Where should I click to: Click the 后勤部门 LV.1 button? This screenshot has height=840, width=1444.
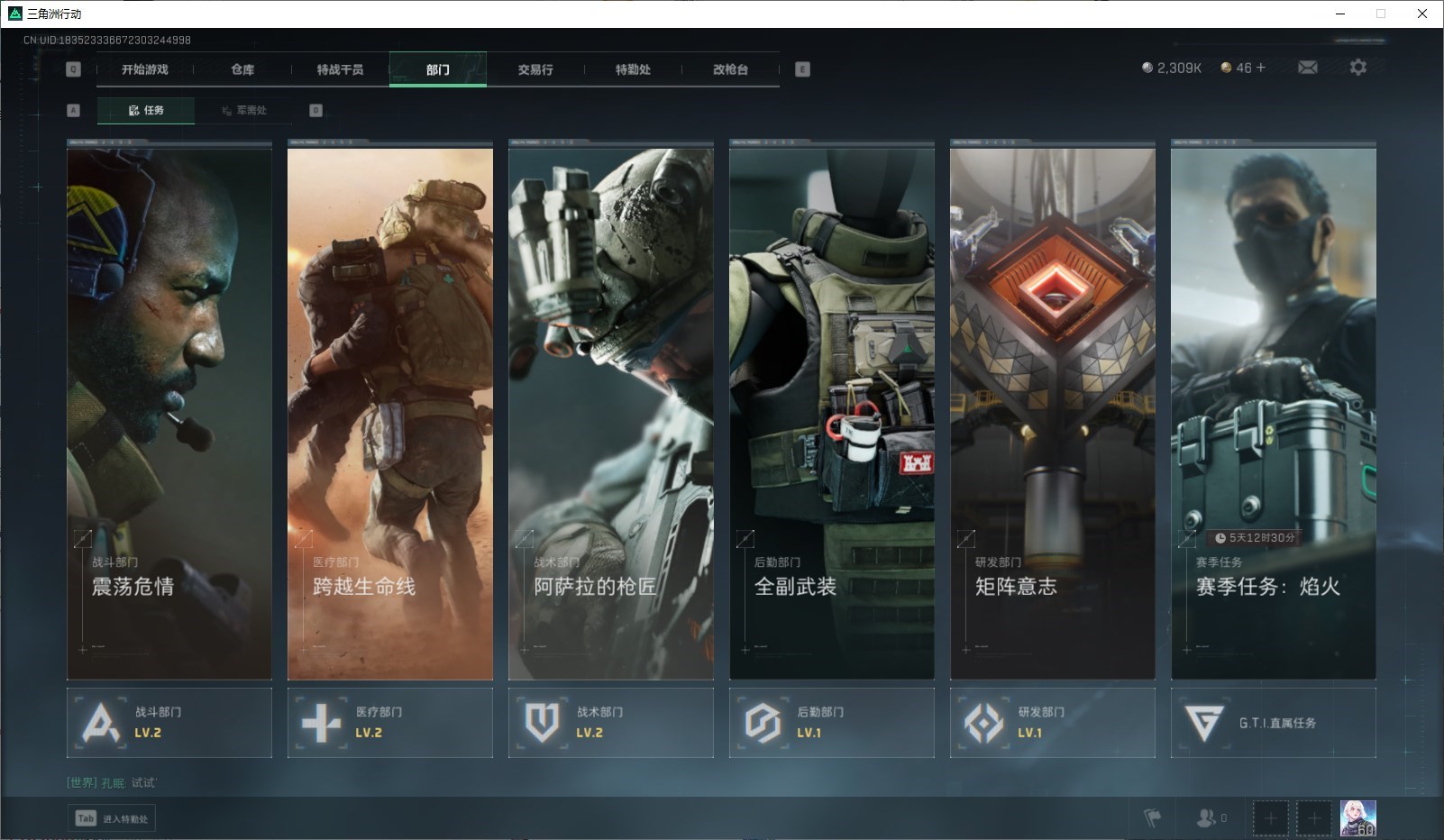(832, 723)
